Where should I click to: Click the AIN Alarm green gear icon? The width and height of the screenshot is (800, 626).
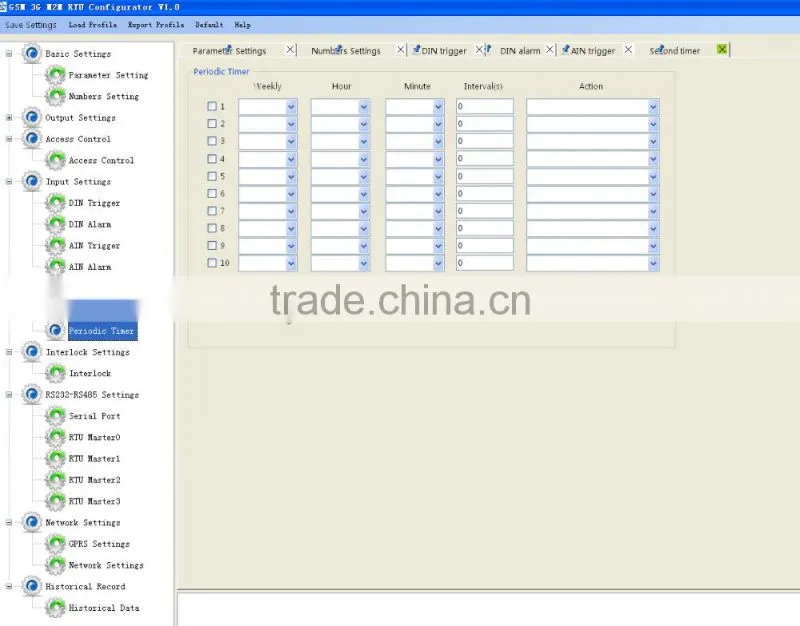tap(55, 266)
